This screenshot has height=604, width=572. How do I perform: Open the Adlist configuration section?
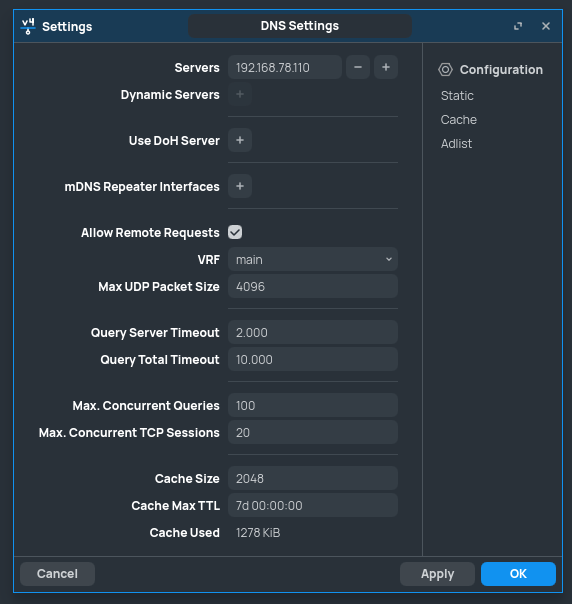456,144
